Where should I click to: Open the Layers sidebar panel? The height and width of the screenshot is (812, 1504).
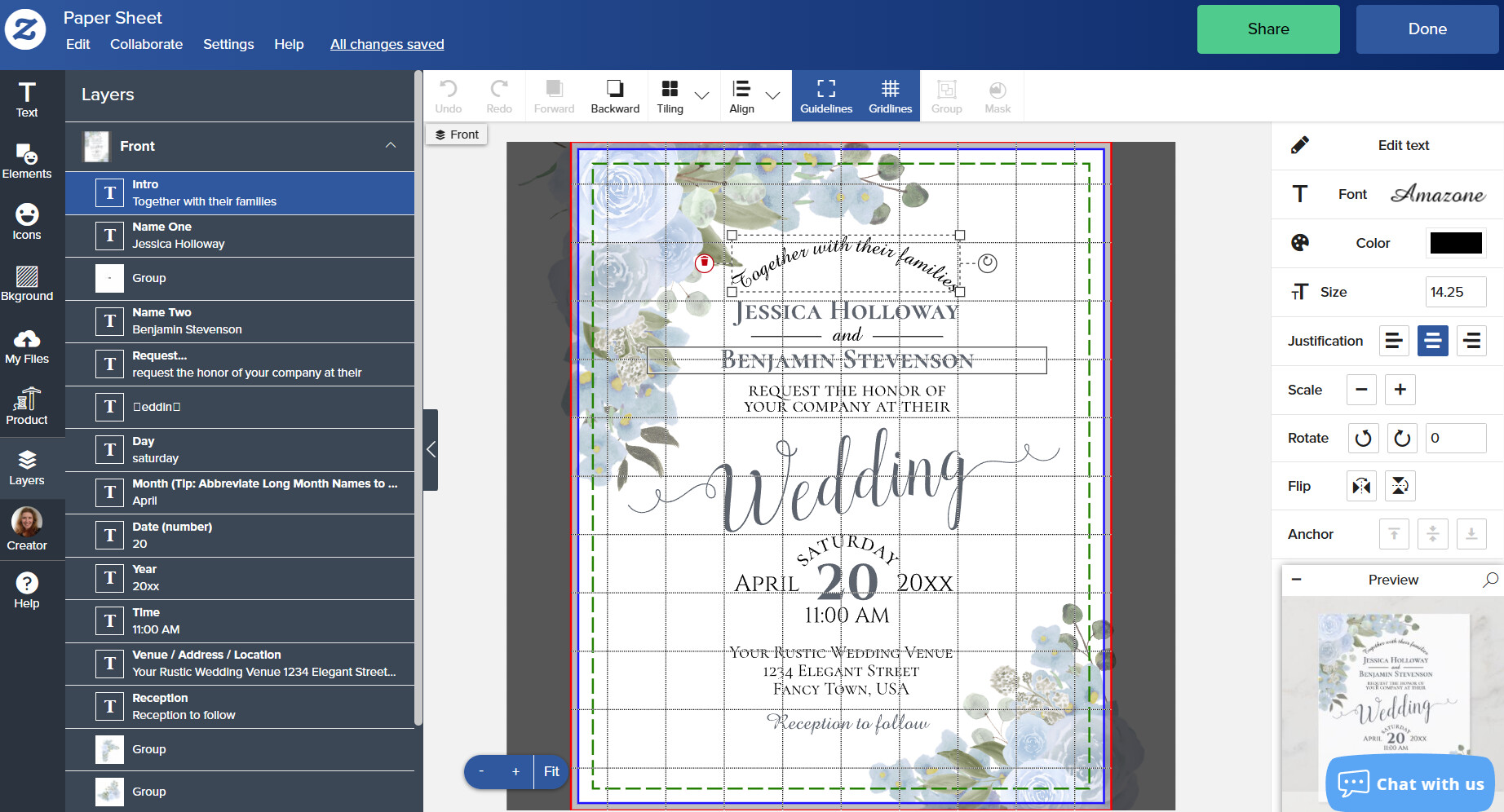pos(27,468)
